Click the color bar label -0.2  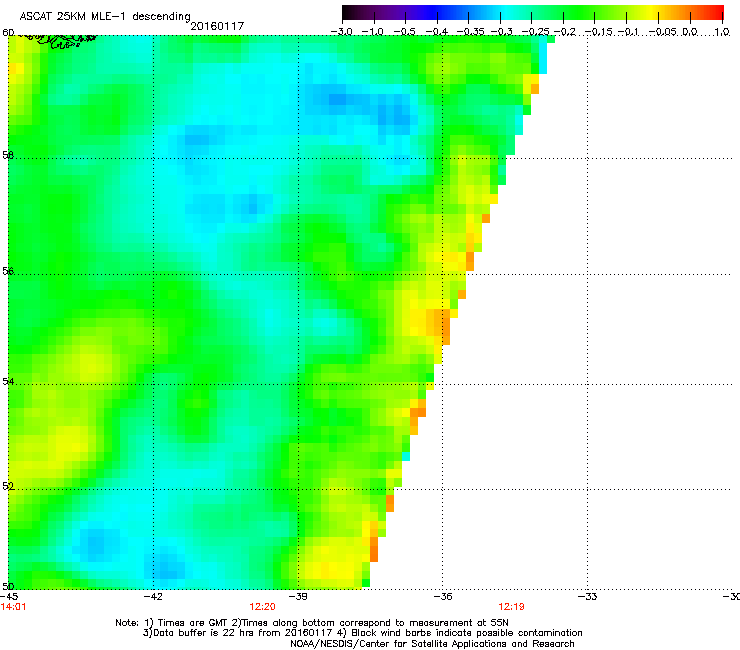(x=565, y=32)
